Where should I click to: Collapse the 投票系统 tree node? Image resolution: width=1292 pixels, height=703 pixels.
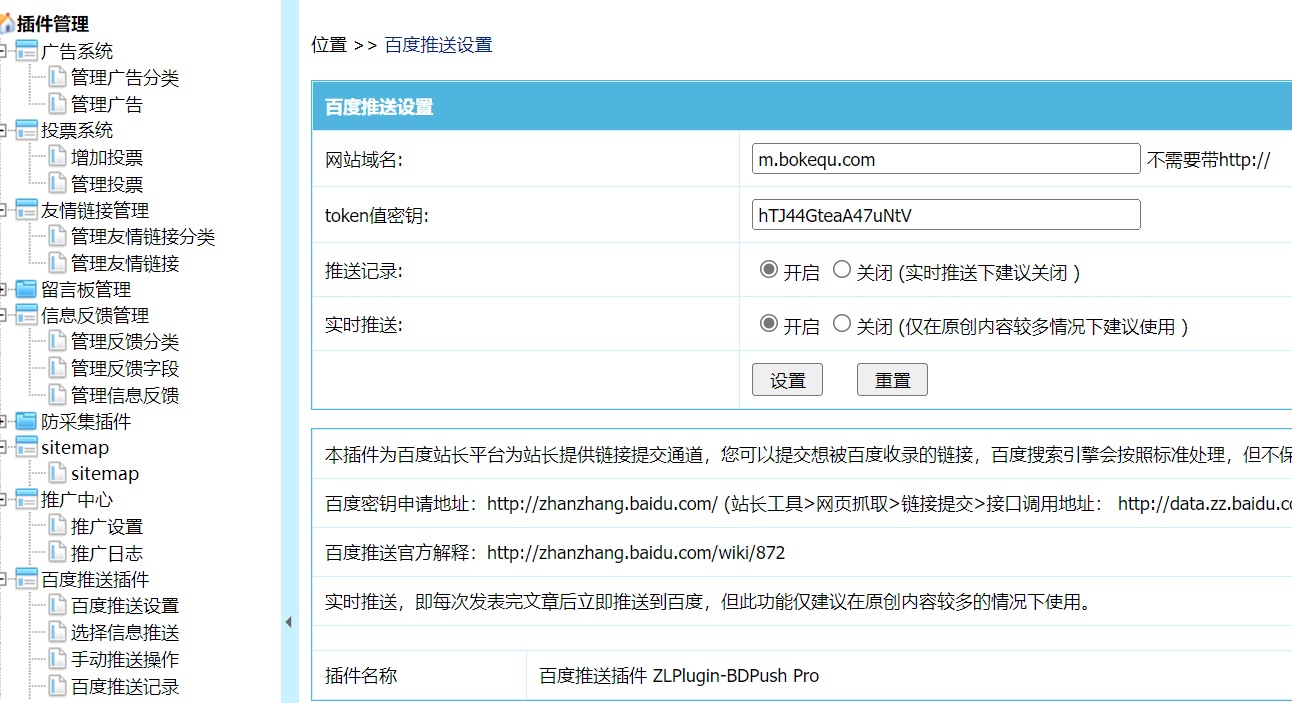click(4, 131)
